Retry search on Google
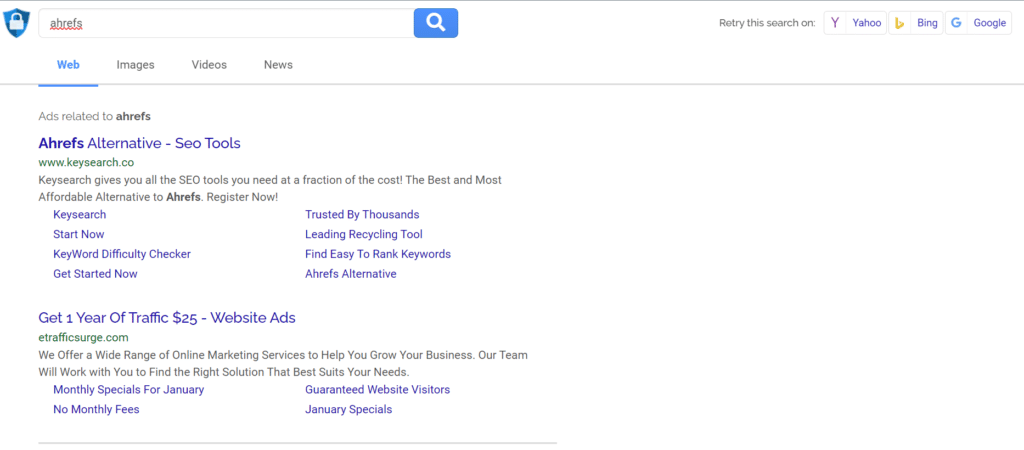Screen dimensions: 1024x450 coord(979,23)
